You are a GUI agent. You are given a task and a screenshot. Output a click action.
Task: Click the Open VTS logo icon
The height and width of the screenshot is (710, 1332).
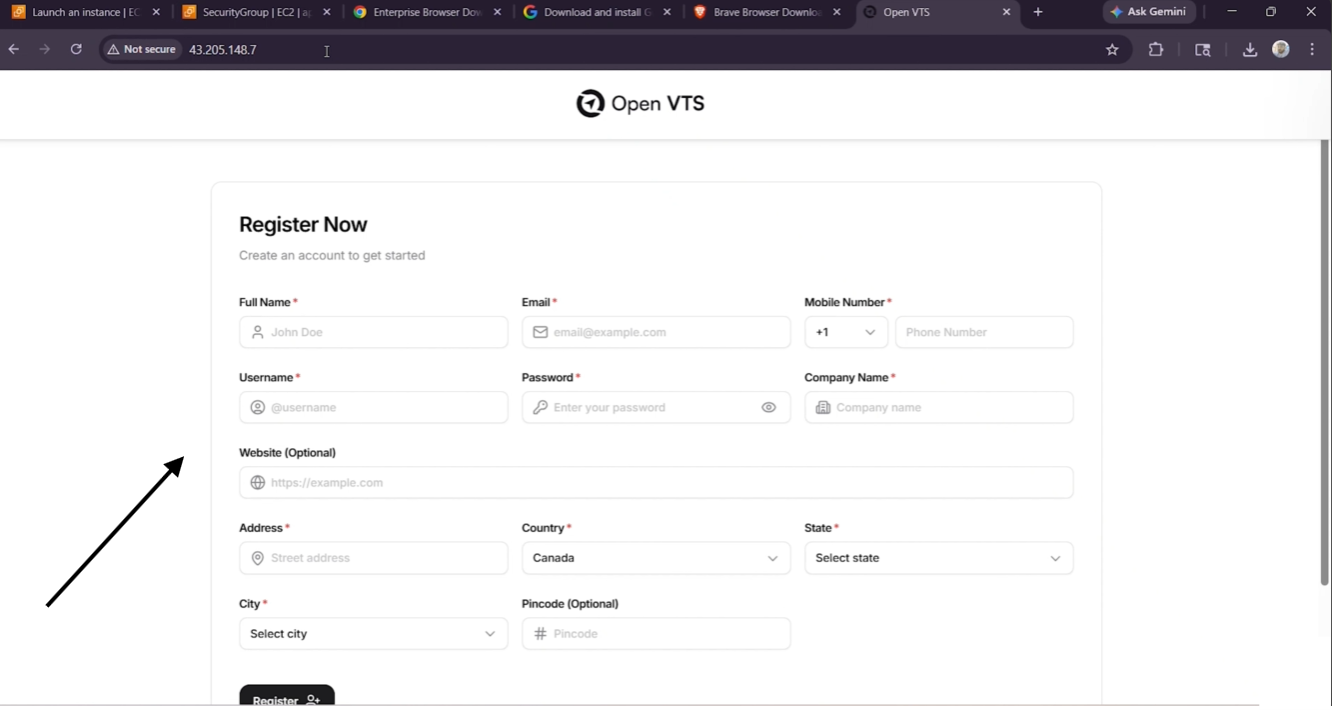[590, 103]
